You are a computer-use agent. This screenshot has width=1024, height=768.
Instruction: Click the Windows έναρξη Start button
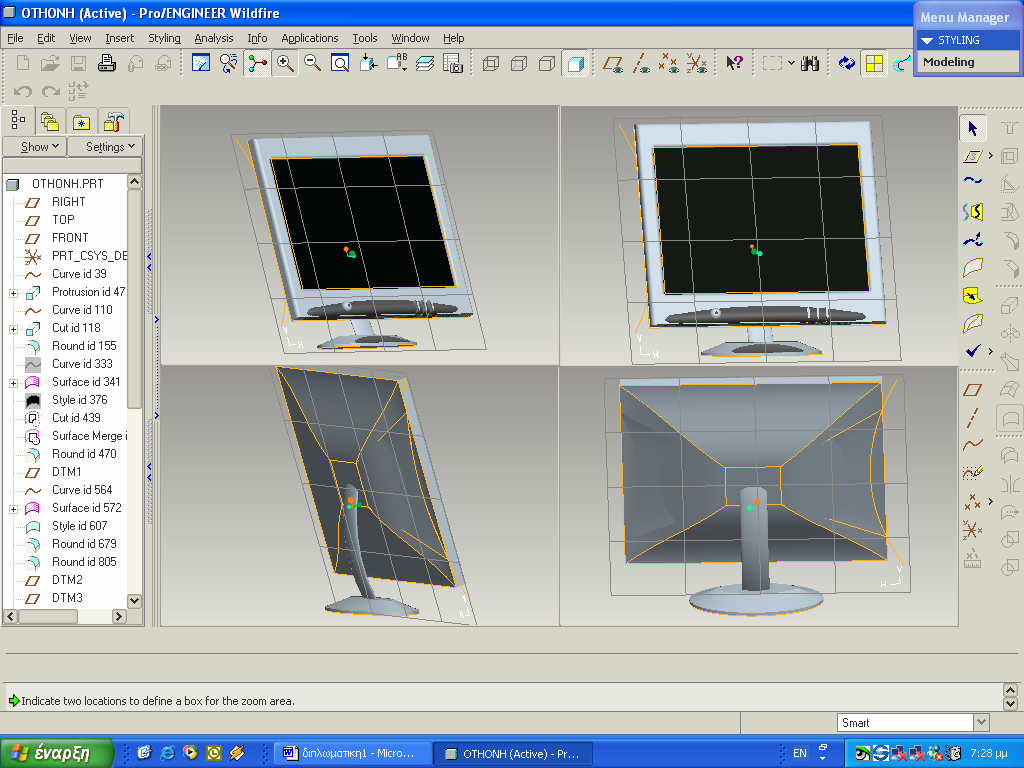[57, 753]
